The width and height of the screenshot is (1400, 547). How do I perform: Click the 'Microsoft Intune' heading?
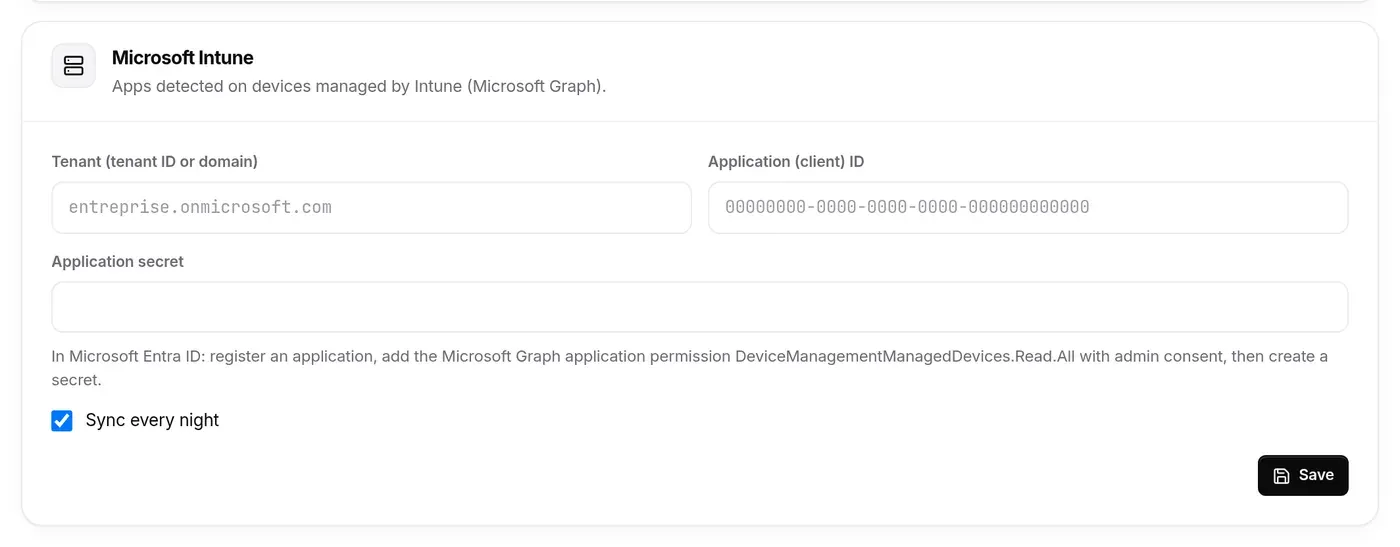click(183, 58)
